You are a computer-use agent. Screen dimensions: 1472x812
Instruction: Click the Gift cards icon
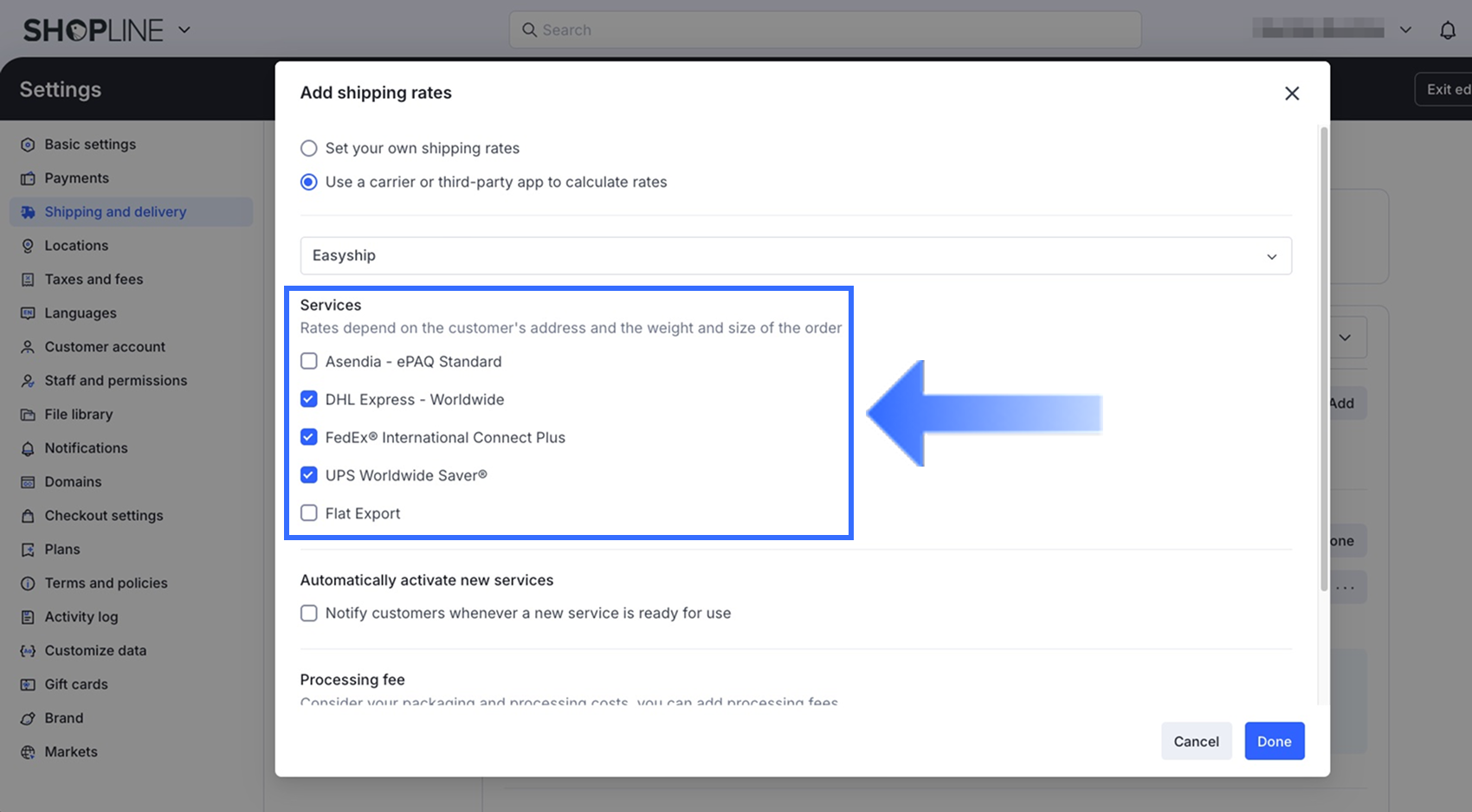28,685
